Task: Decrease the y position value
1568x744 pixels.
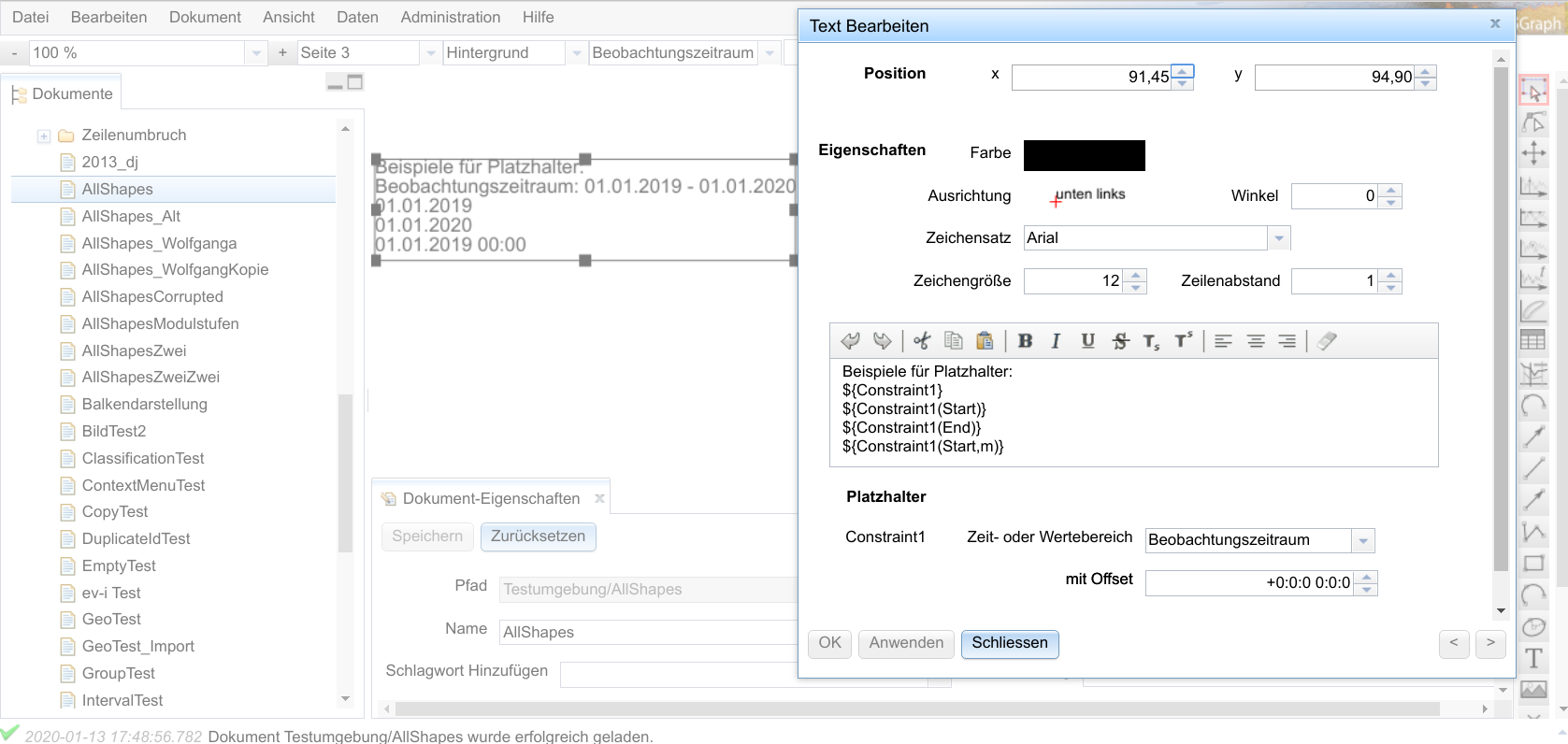Action: pyautogui.click(x=1425, y=83)
